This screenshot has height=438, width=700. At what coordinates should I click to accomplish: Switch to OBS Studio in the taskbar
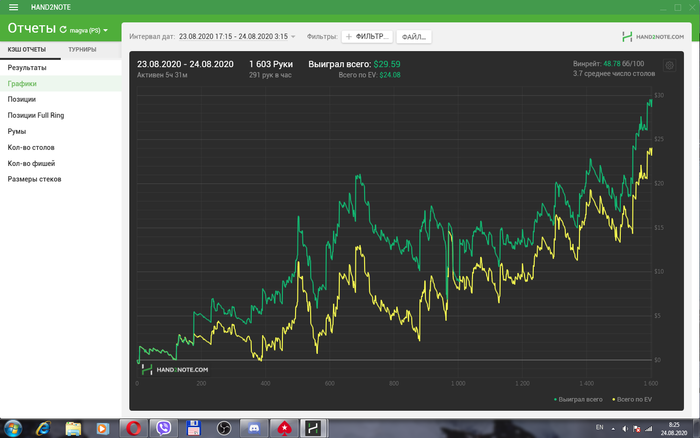[224, 429]
